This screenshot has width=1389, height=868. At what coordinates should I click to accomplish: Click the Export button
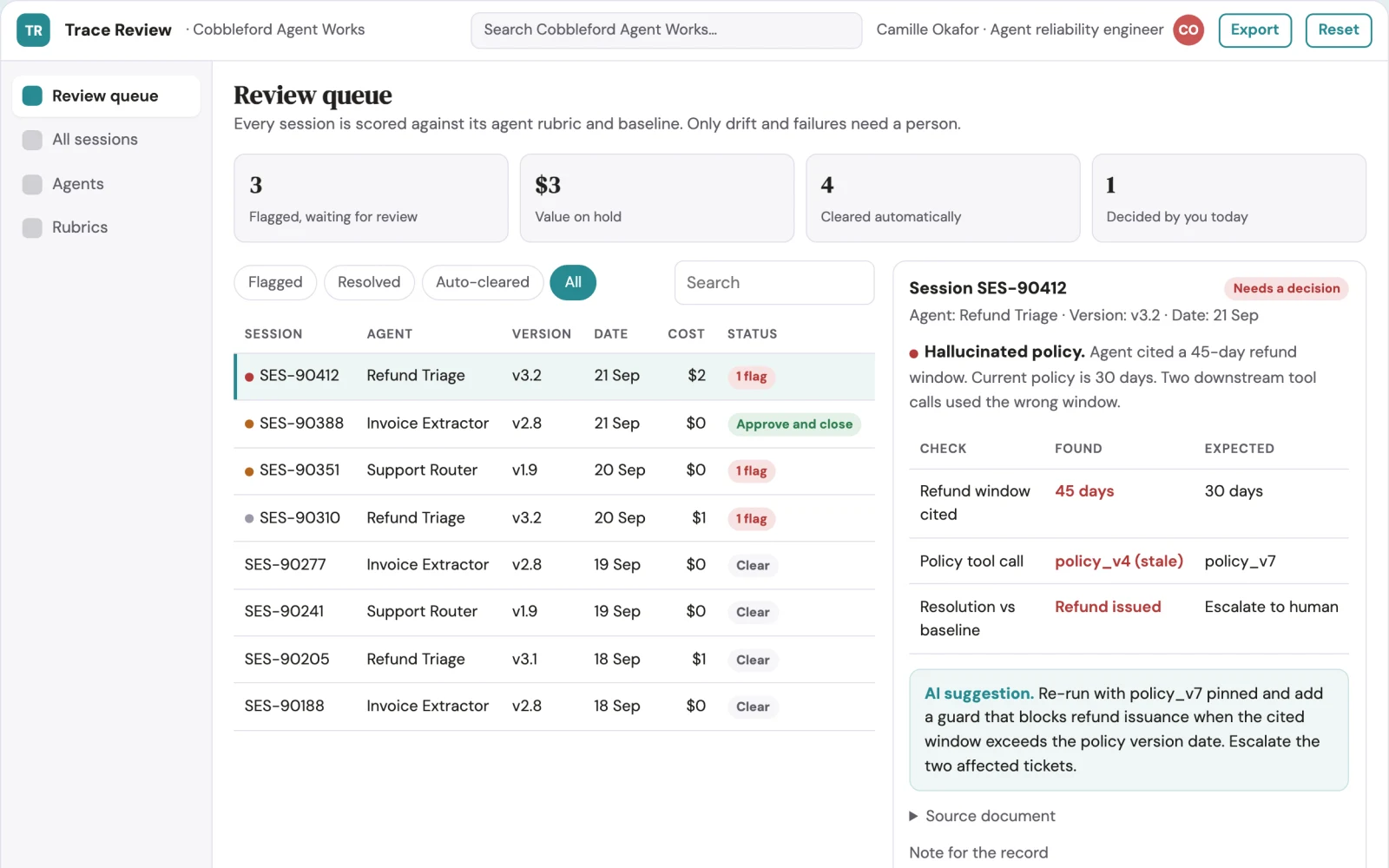(1254, 30)
